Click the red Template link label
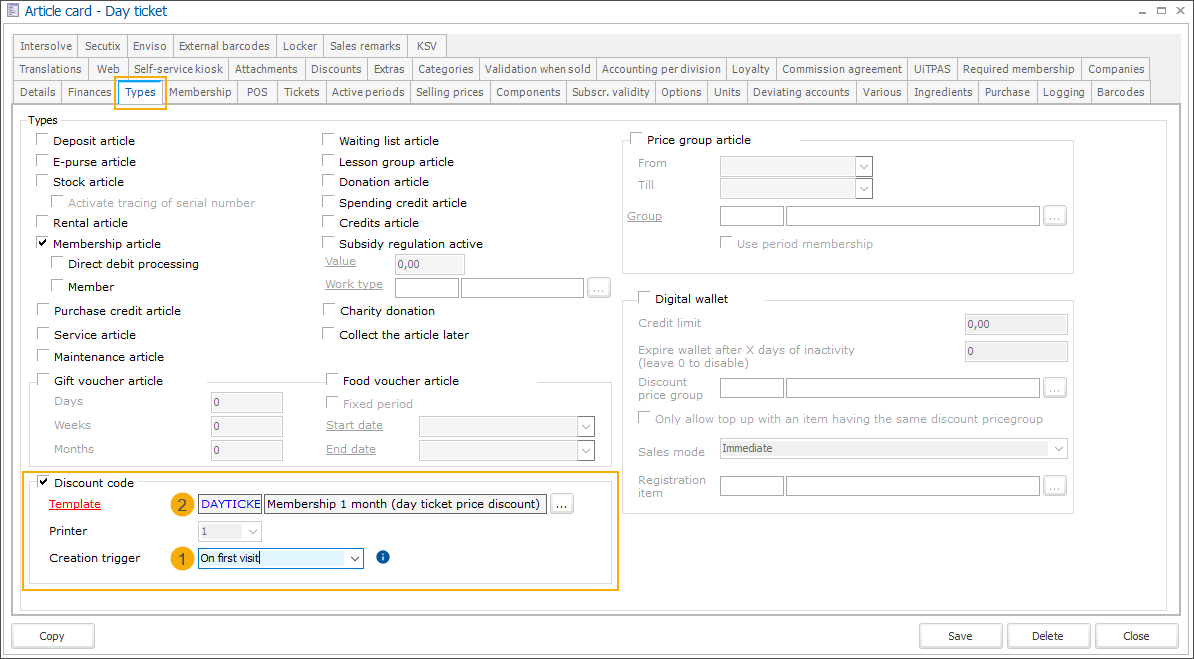1194x659 pixels. coord(75,504)
